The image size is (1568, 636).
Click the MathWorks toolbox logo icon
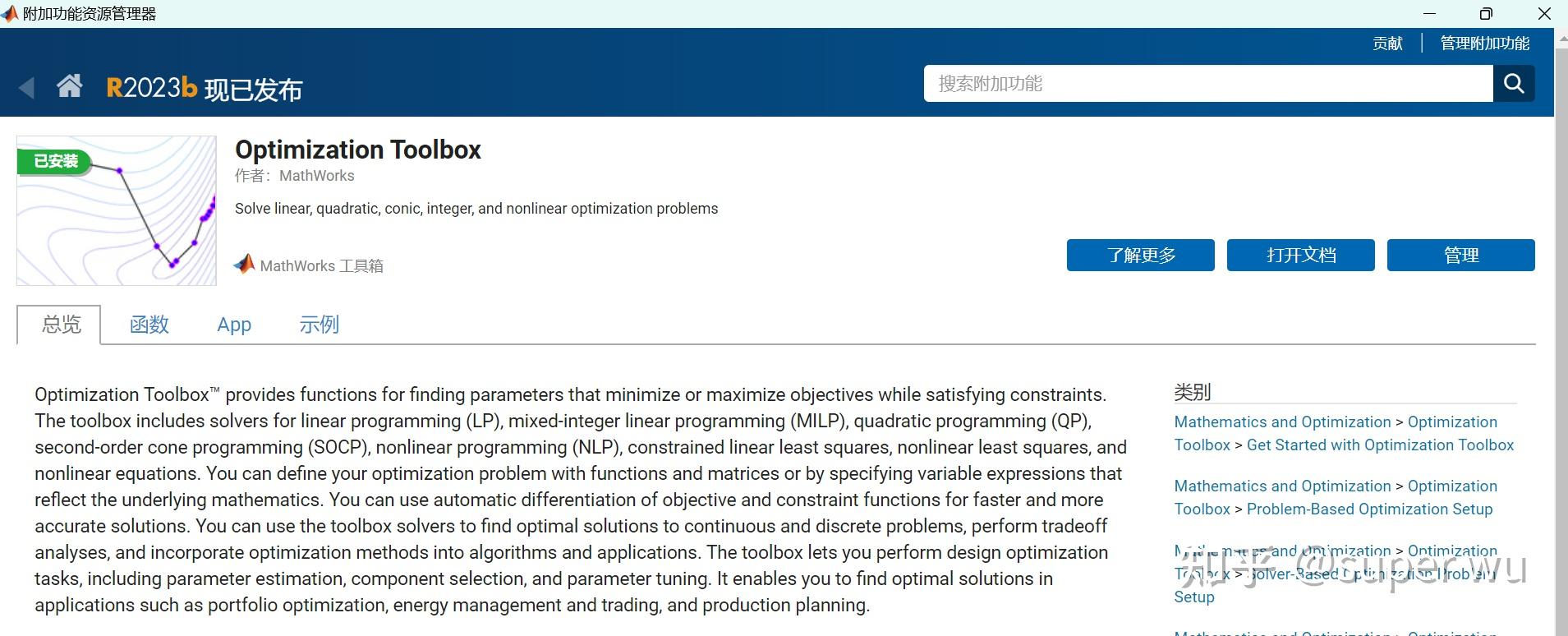pos(245,264)
